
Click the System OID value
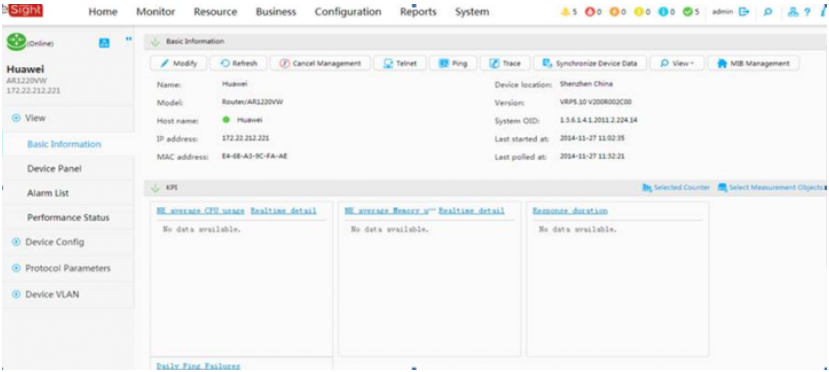click(598, 120)
